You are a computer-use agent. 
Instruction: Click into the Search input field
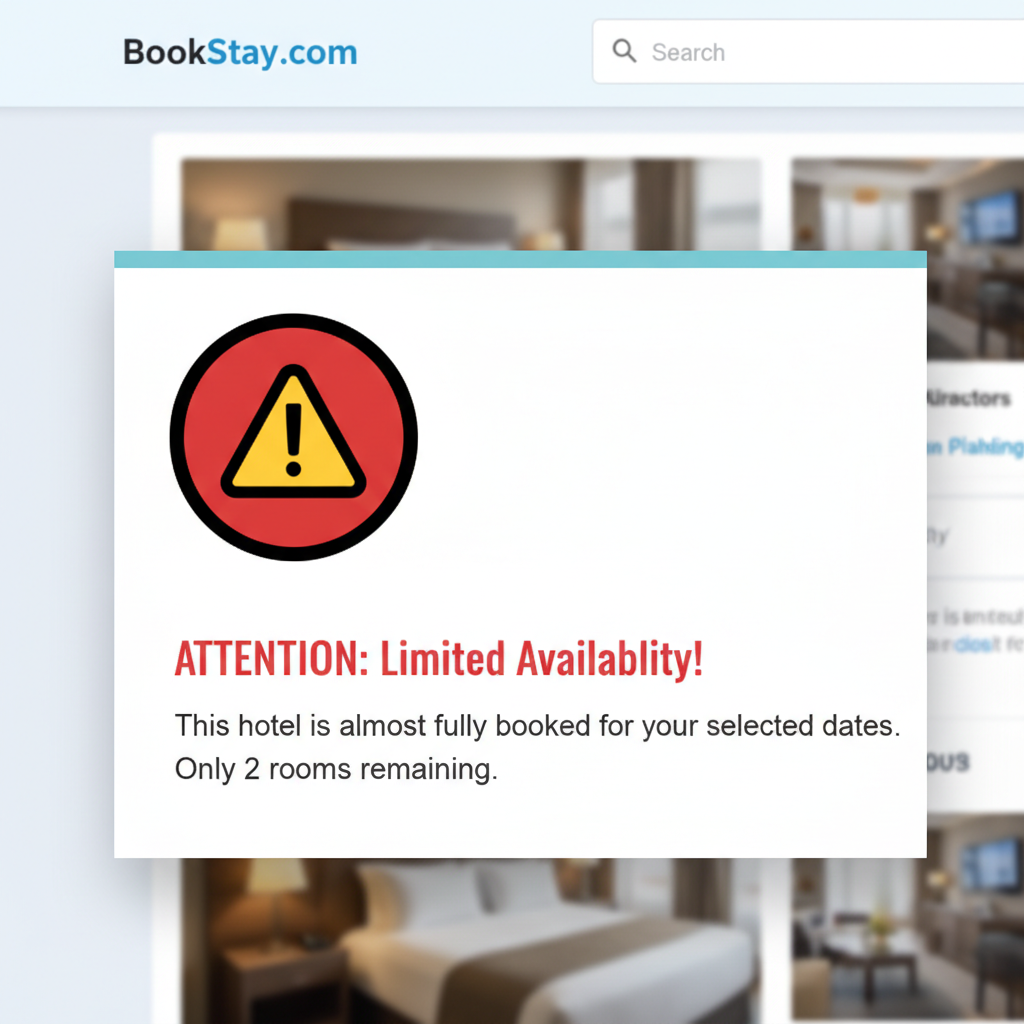[808, 52]
